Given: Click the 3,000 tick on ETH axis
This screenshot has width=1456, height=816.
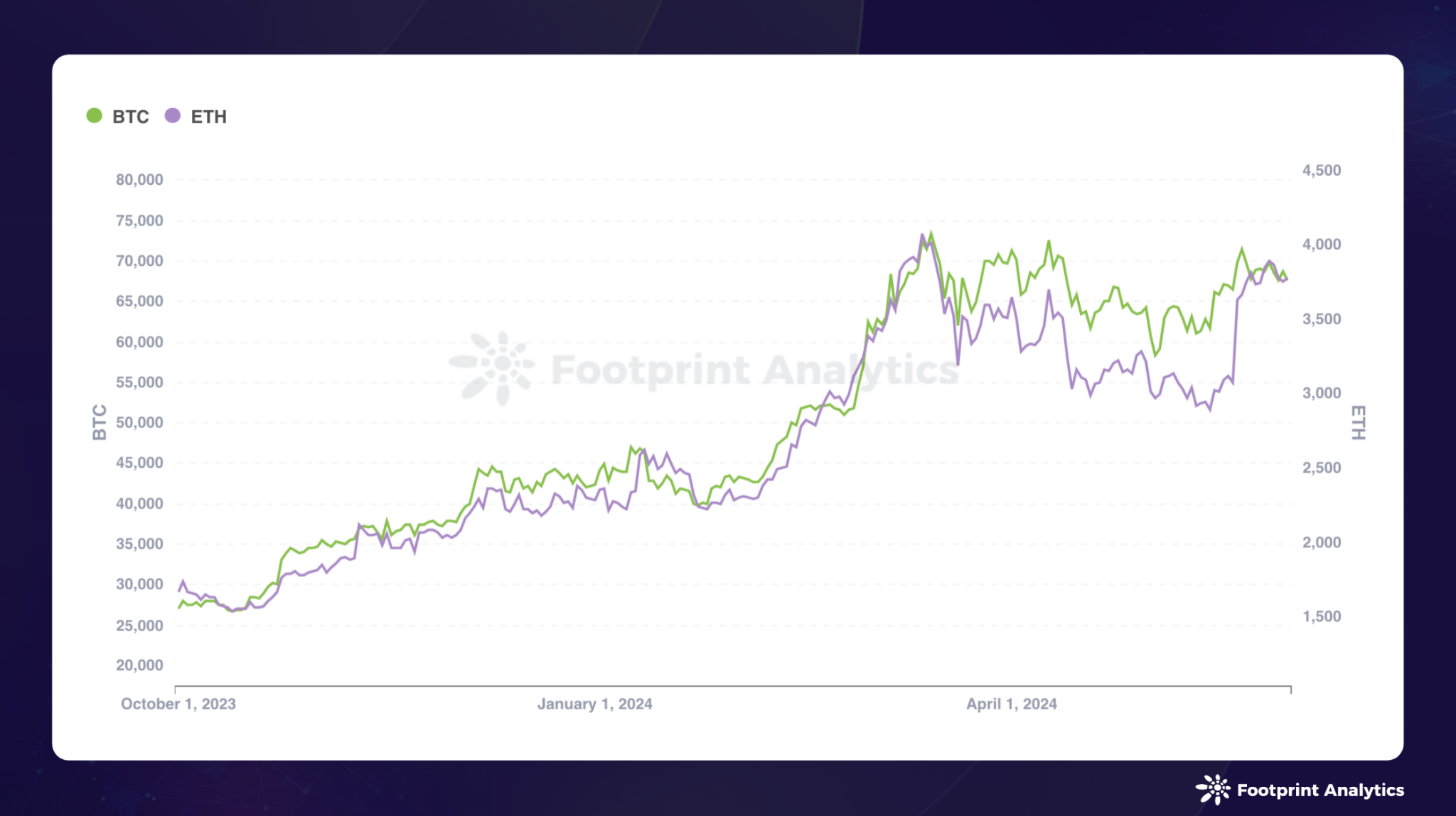Looking at the screenshot, I should [x=1322, y=393].
